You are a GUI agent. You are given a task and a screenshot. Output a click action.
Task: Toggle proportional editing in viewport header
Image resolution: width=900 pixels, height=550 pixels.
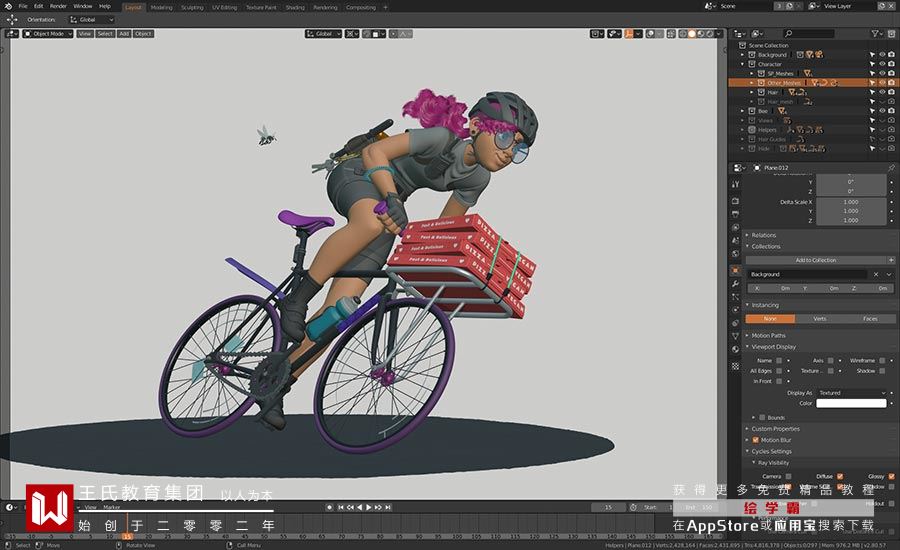pyautogui.click(x=394, y=34)
